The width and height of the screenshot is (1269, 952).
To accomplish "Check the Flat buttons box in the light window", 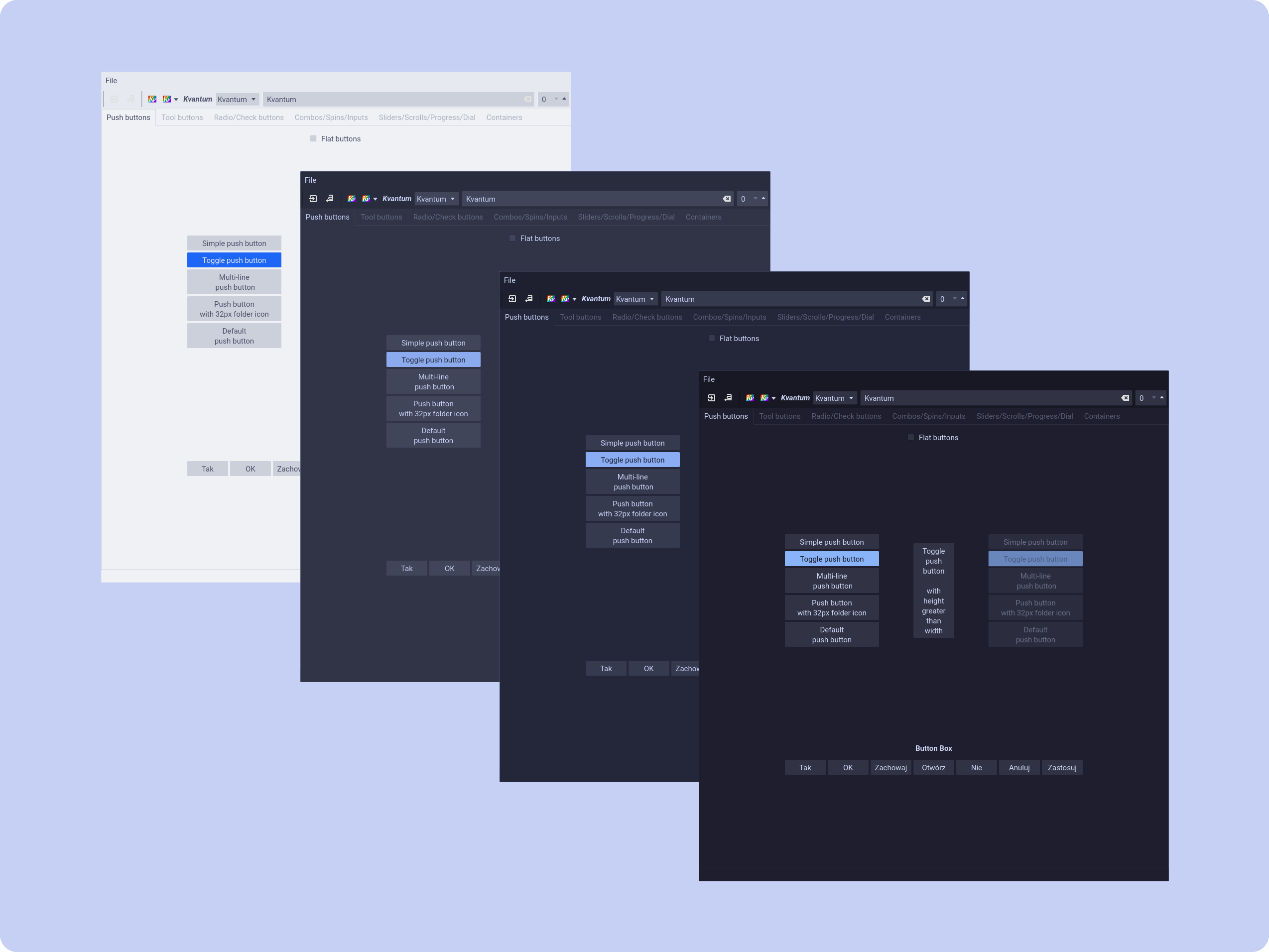I will point(313,138).
